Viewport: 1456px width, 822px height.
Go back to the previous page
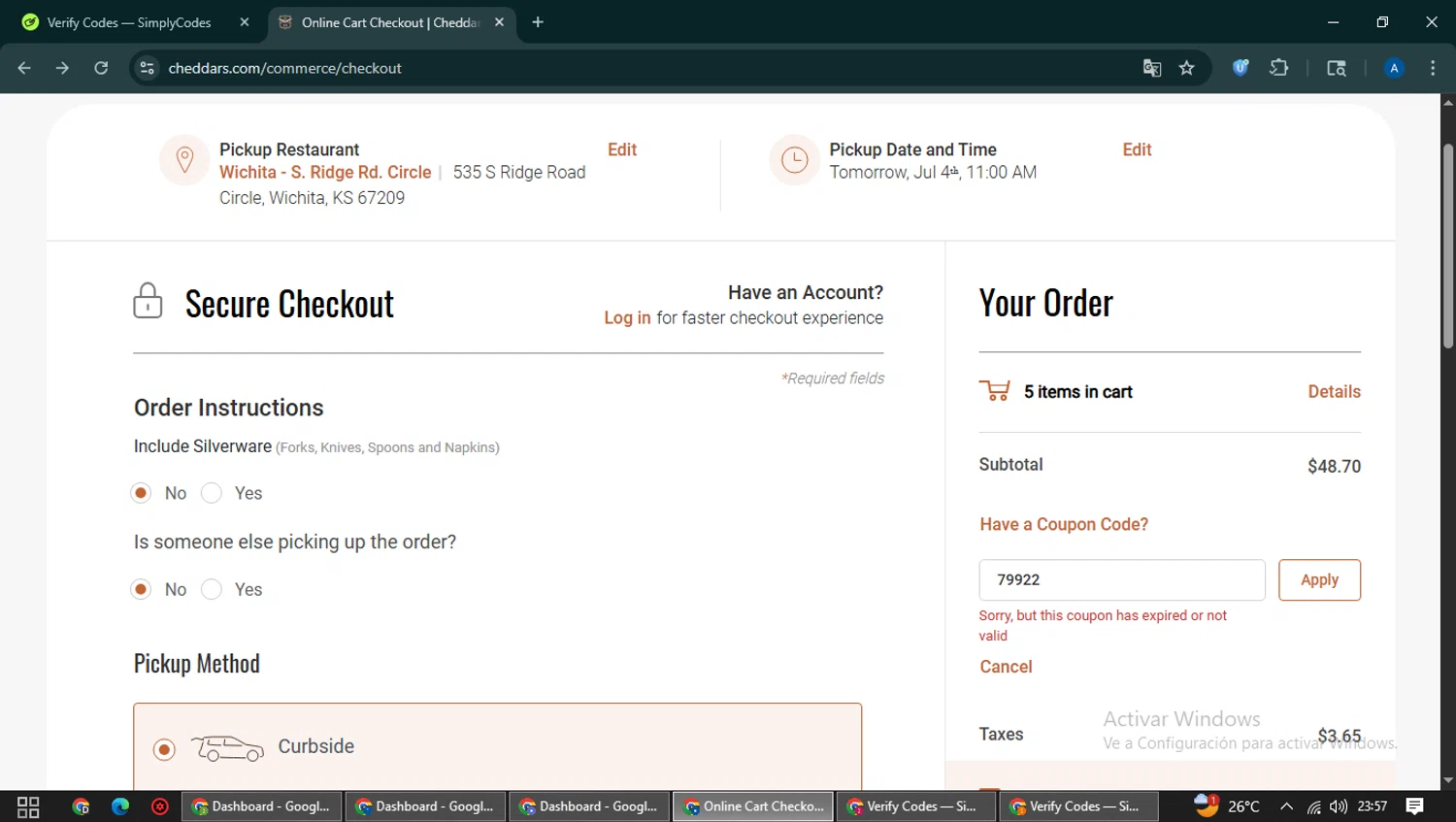tap(24, 68)
